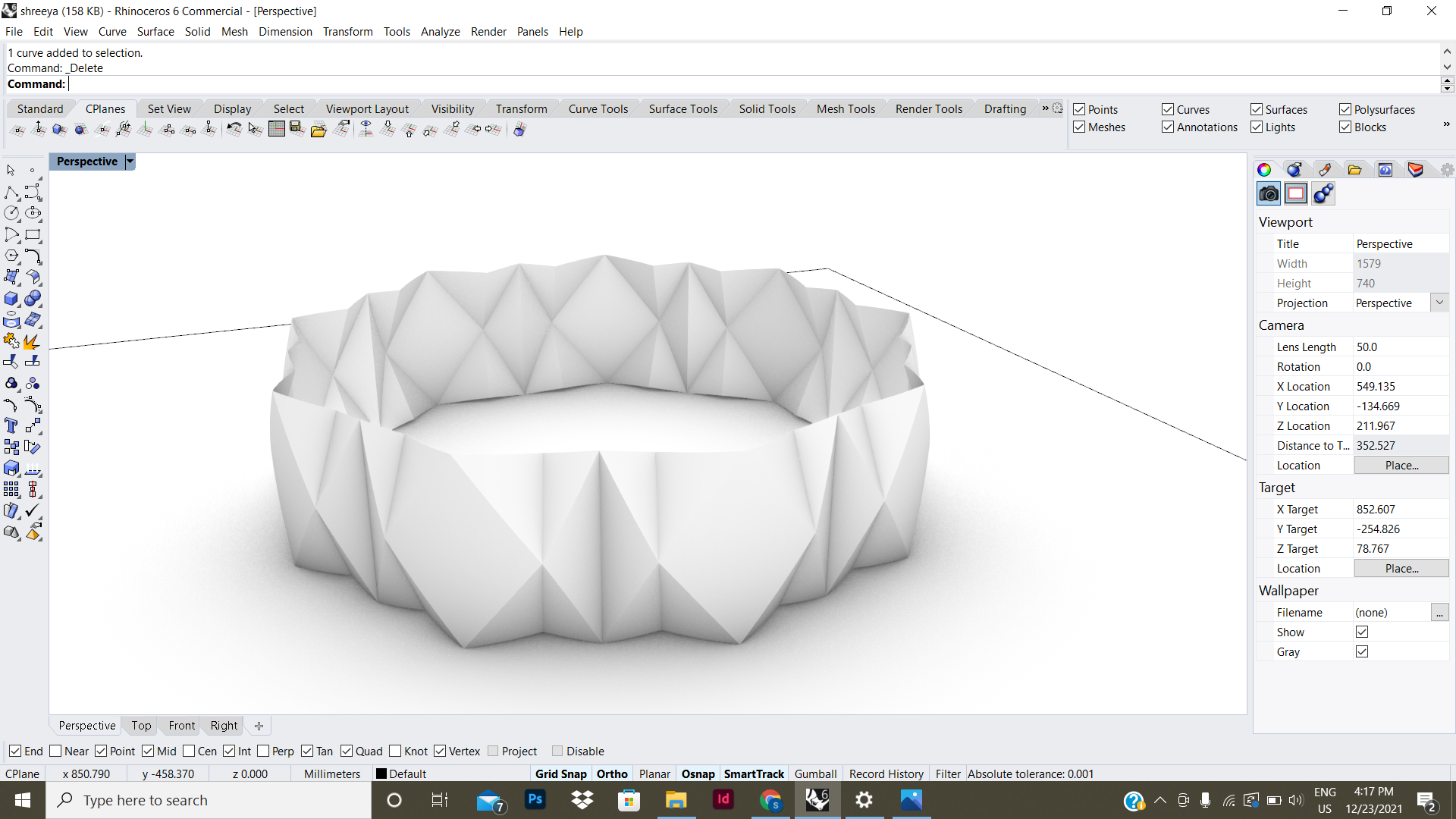Open Photoshop from the taskbar

click(x=535, y=800)
